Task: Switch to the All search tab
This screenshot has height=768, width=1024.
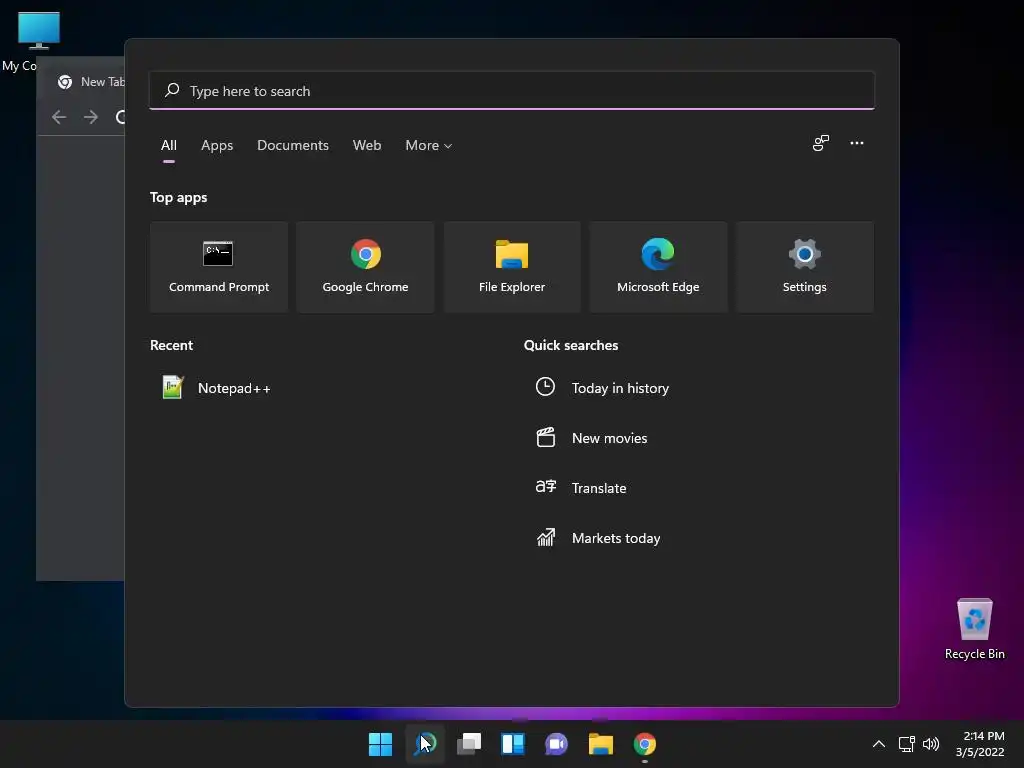Action: pyautogui.click(x=168, y=146)
